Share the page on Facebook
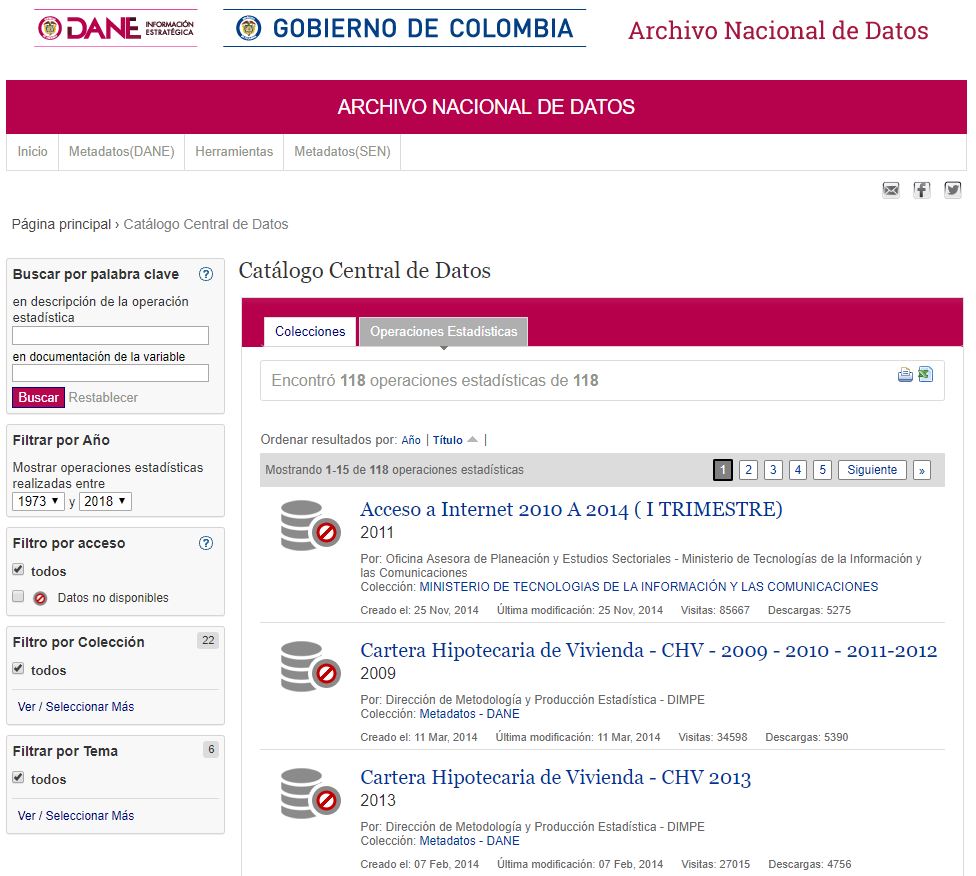The image size is (976, 876). 922,190
